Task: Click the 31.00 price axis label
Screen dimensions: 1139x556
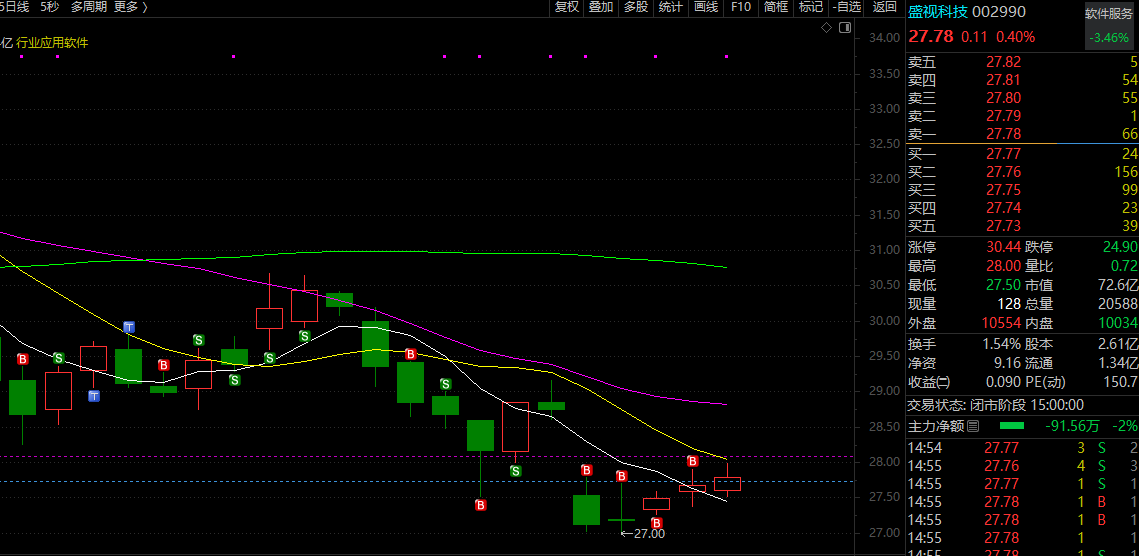Action: (x=883, y=249)
